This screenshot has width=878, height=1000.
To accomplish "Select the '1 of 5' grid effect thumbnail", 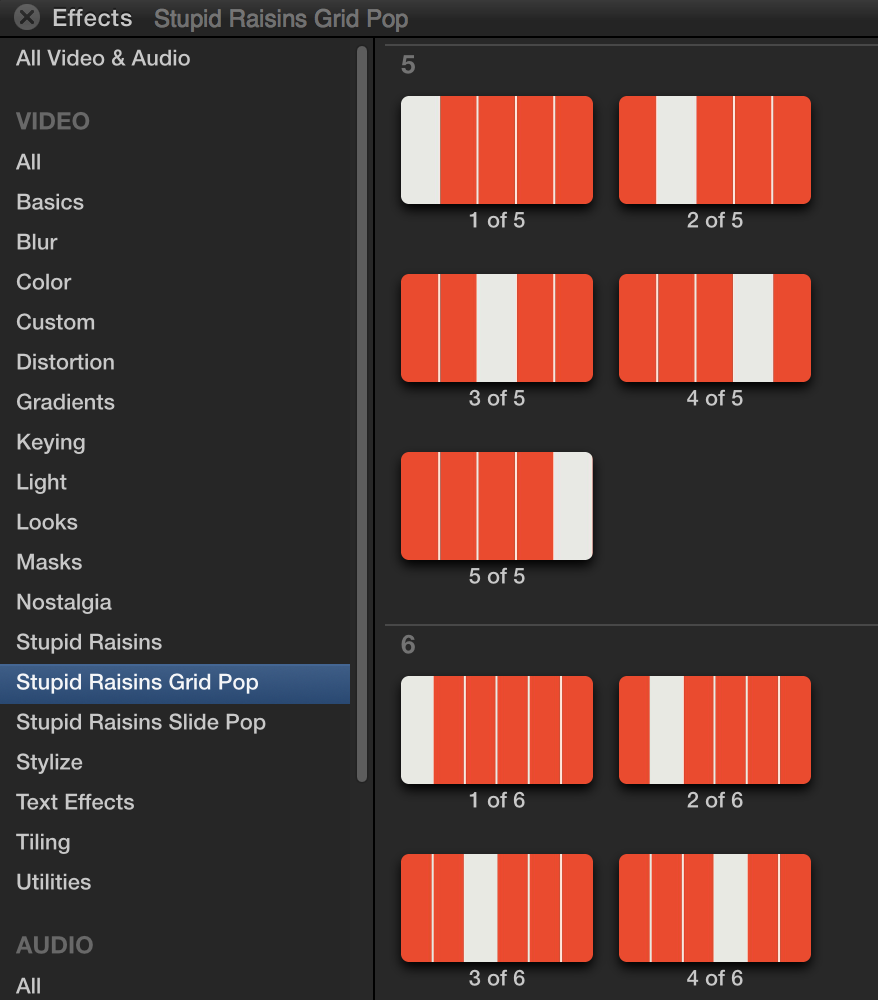I will (497, 150).
